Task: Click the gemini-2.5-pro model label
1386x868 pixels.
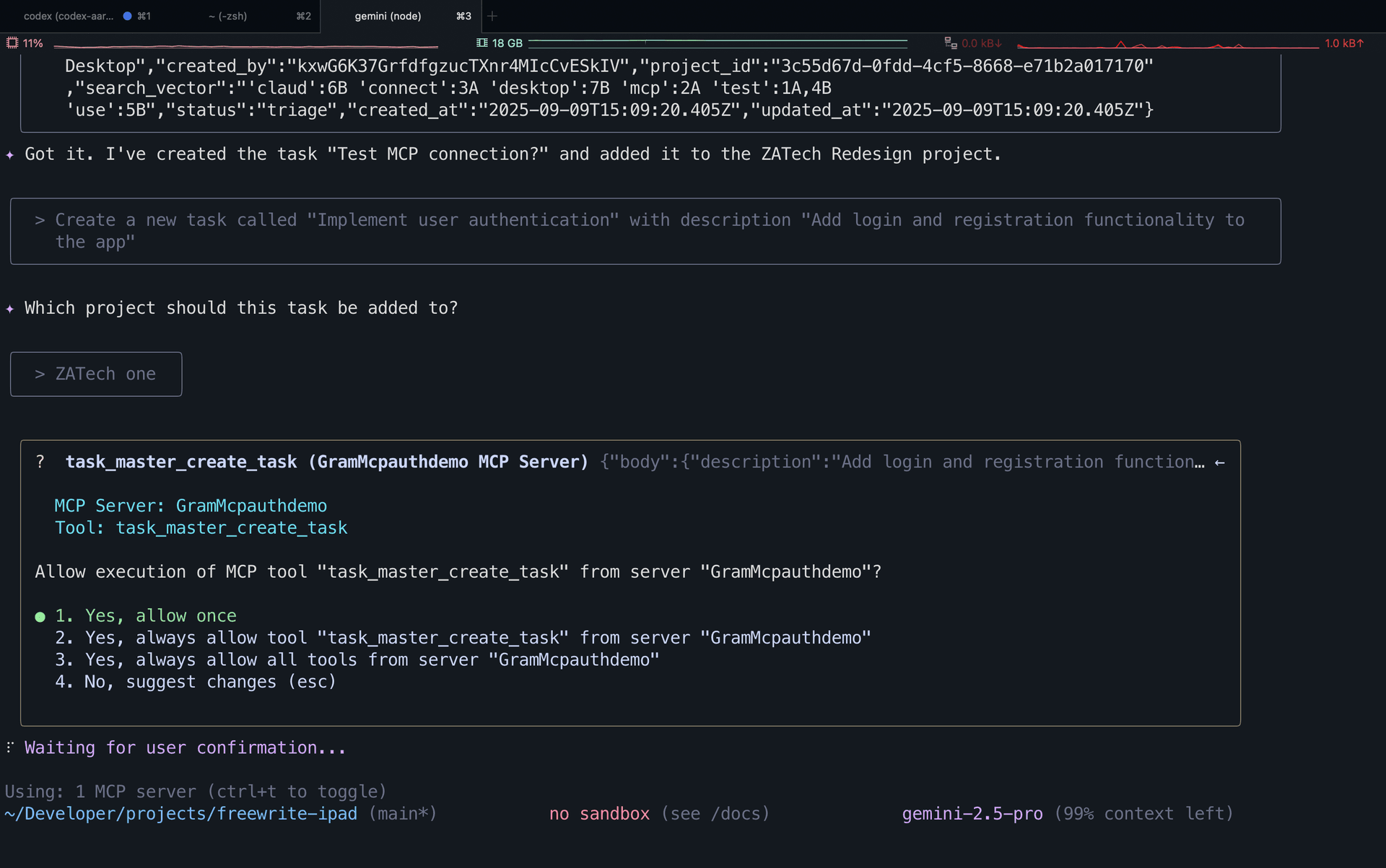Action: pos(972,813)
